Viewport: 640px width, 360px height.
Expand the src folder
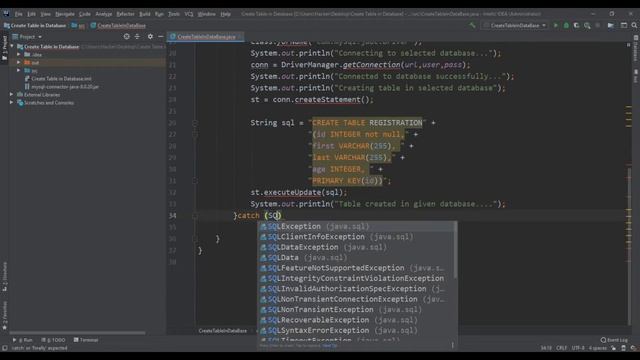pos(19,71)
